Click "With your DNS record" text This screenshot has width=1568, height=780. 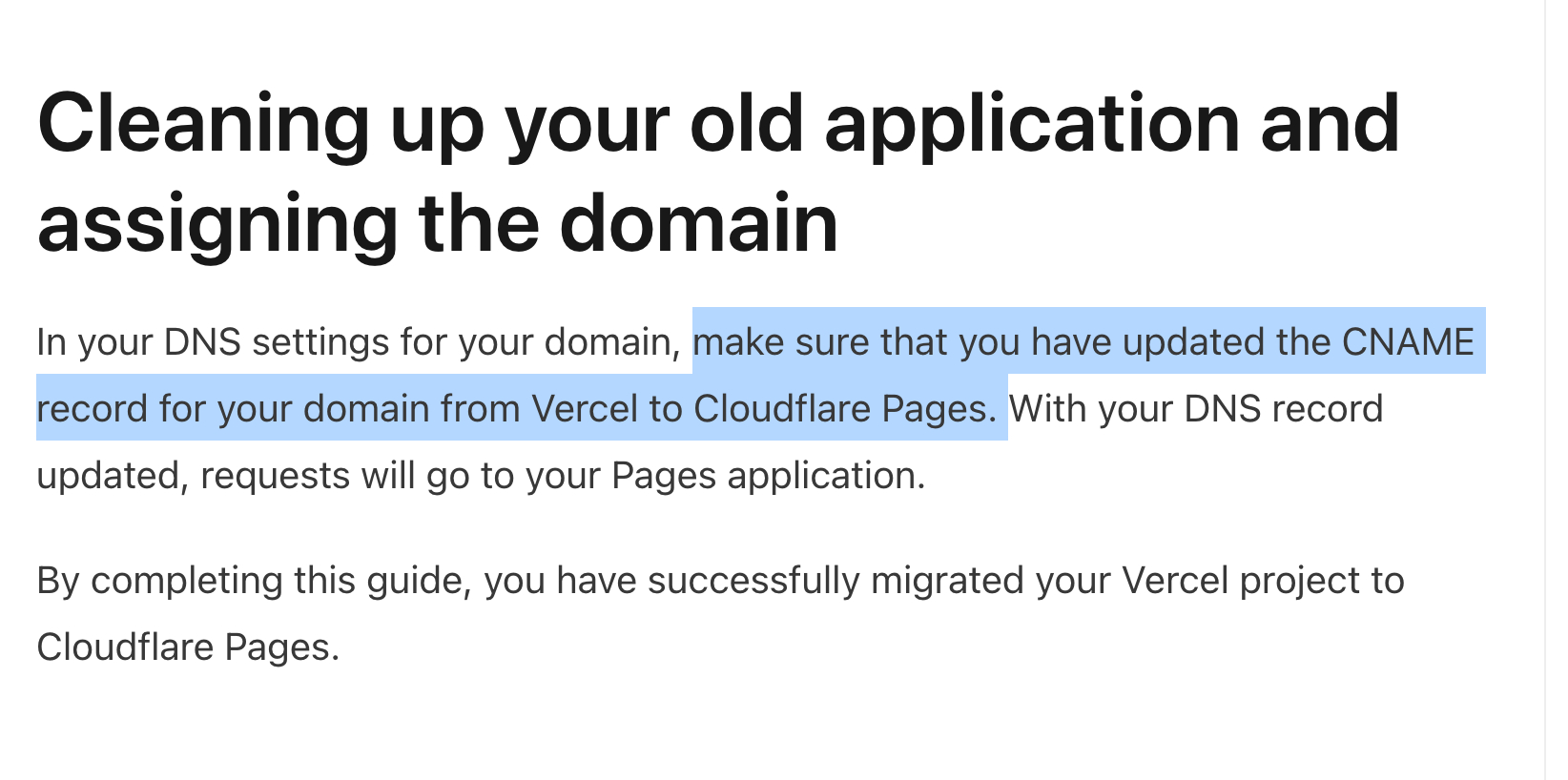point(1196,409)
